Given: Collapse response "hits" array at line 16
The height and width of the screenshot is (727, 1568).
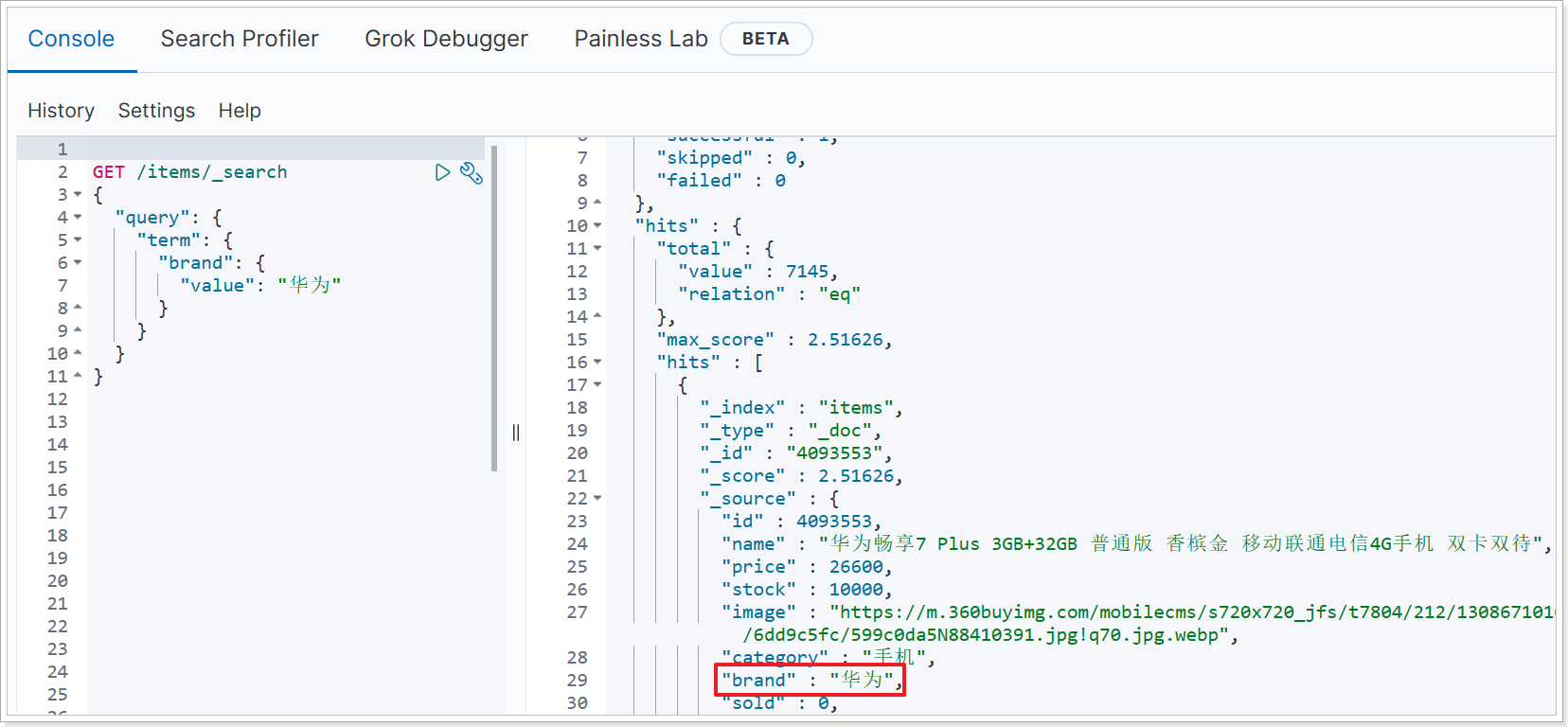Looking at the screenshot, I should point(597,362).
